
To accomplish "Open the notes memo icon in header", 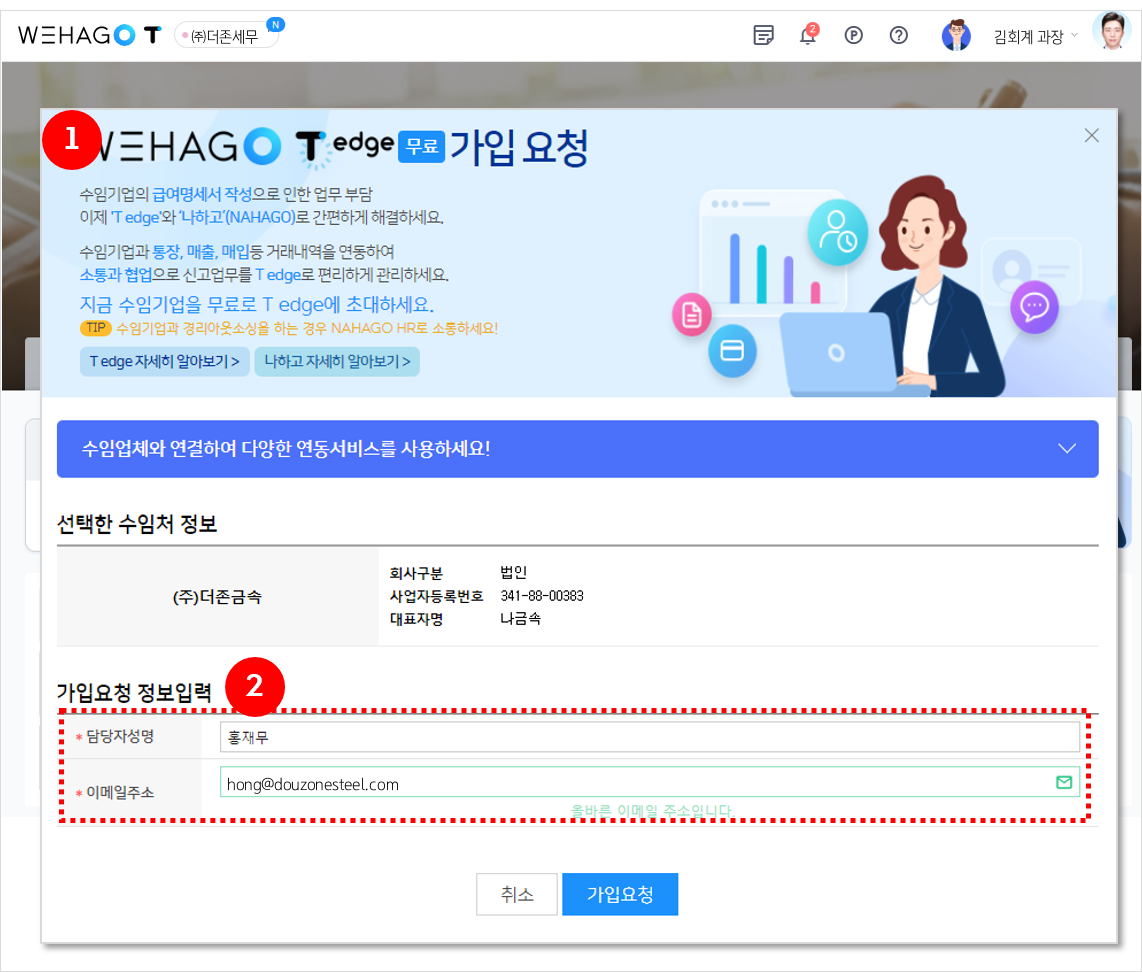I will [x=763, y=36].
